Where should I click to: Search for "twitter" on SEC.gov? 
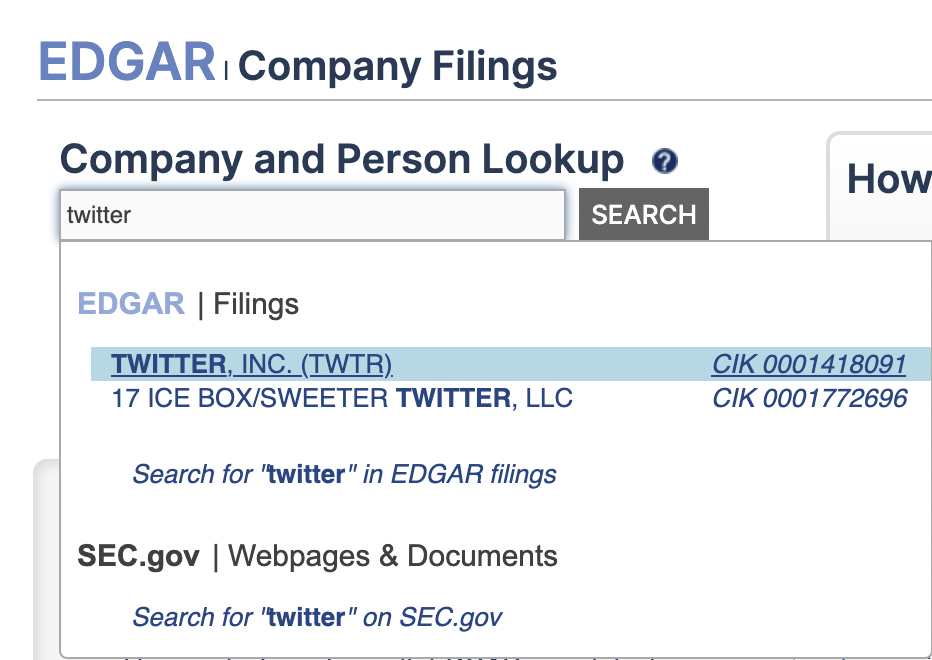tap(317, 617)
